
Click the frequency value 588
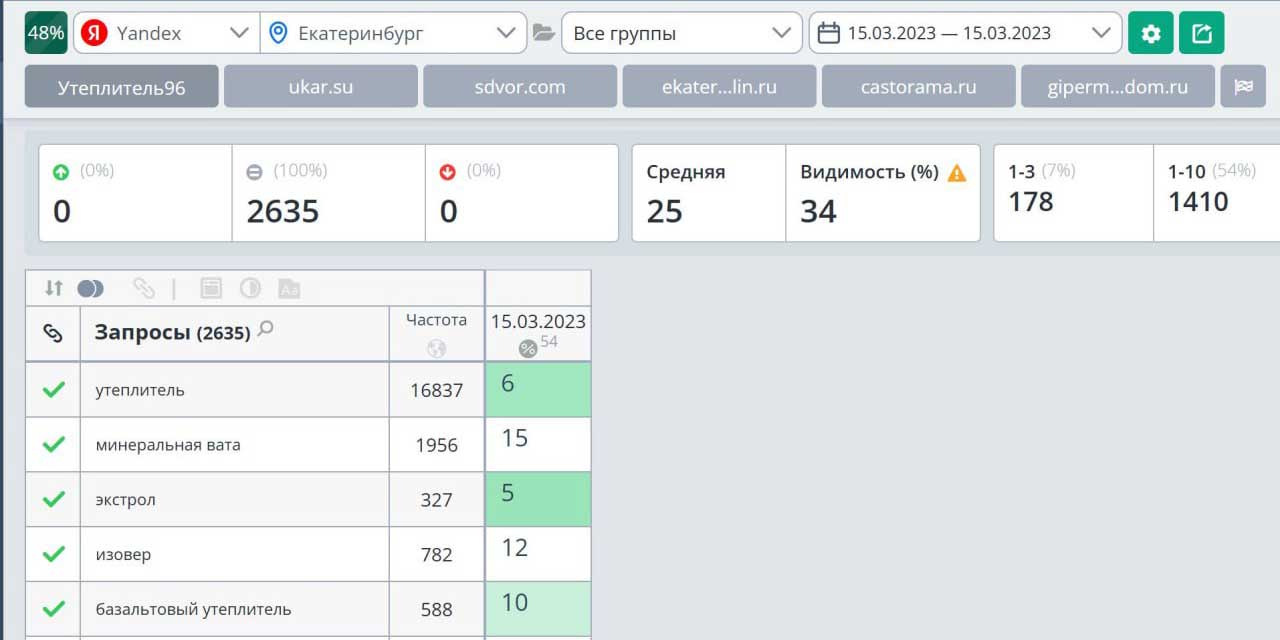pyautogui.click(x=437, y=609)
